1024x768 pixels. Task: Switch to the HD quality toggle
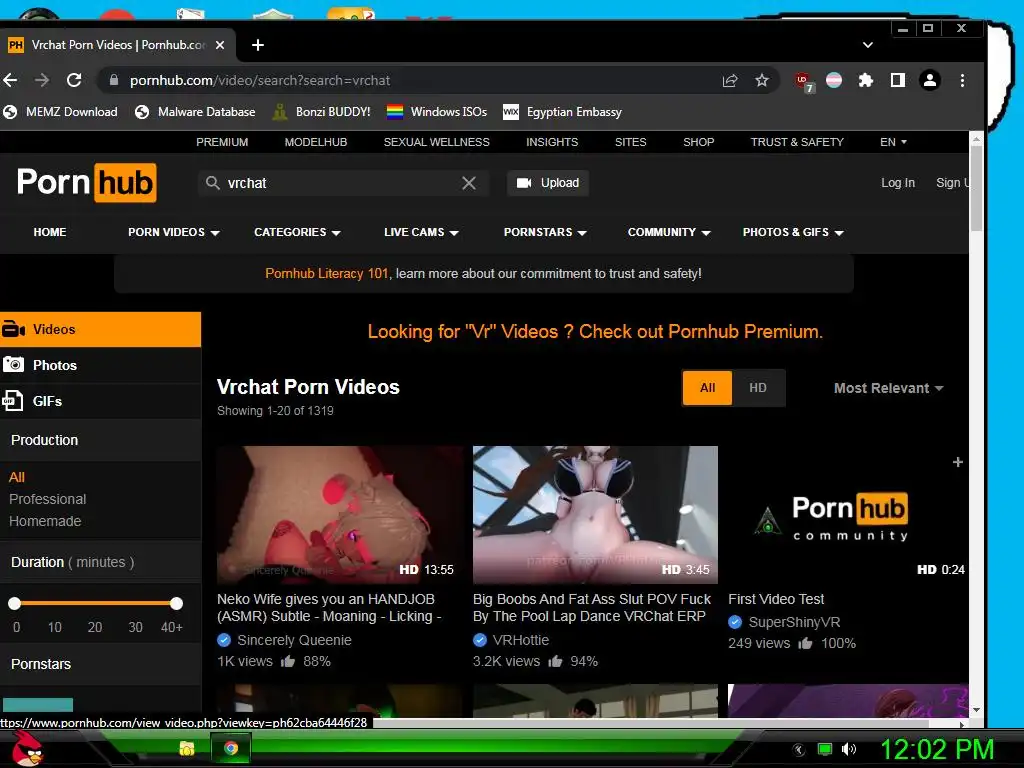[x=758, y=388]
